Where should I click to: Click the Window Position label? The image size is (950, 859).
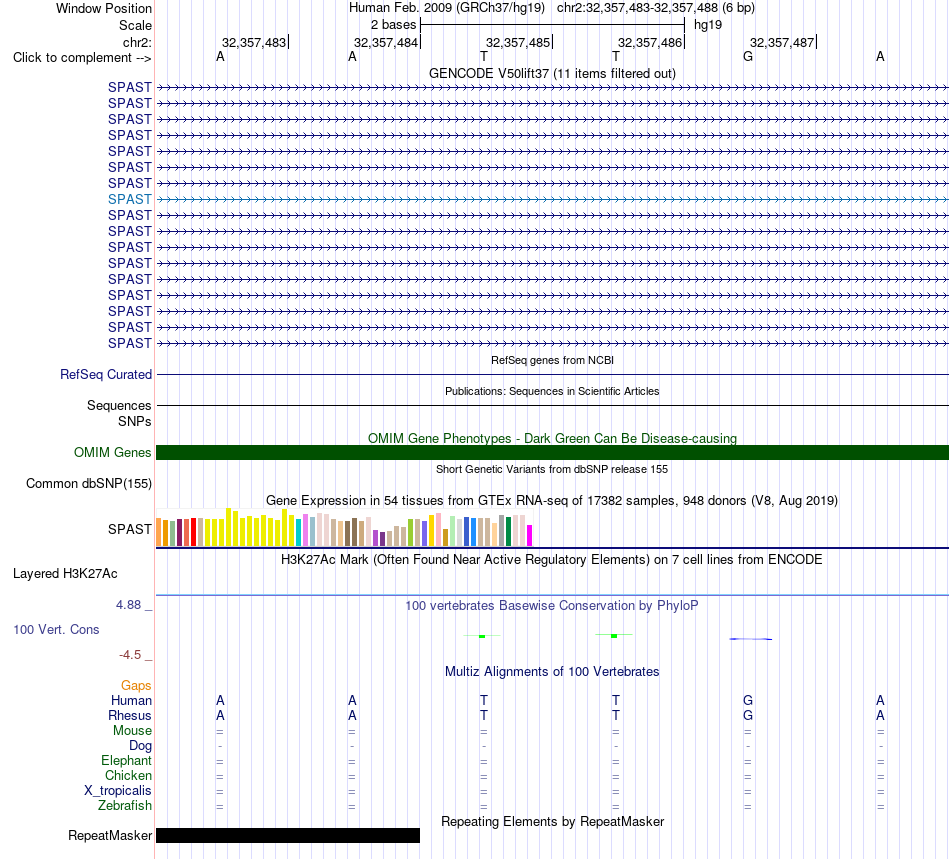tap(104, 8)
